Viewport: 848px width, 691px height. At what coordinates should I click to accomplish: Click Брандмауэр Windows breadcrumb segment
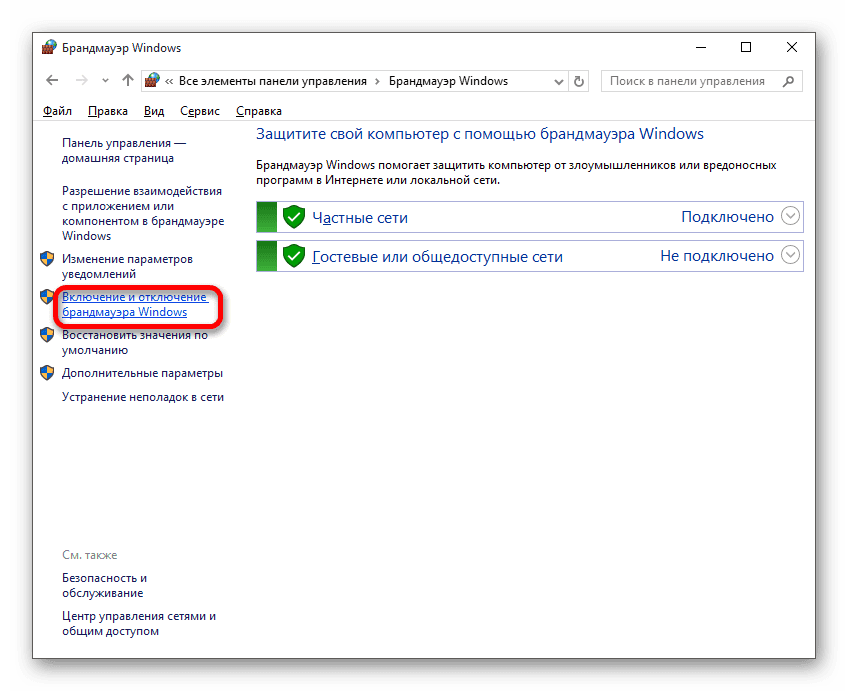(448, 81)
